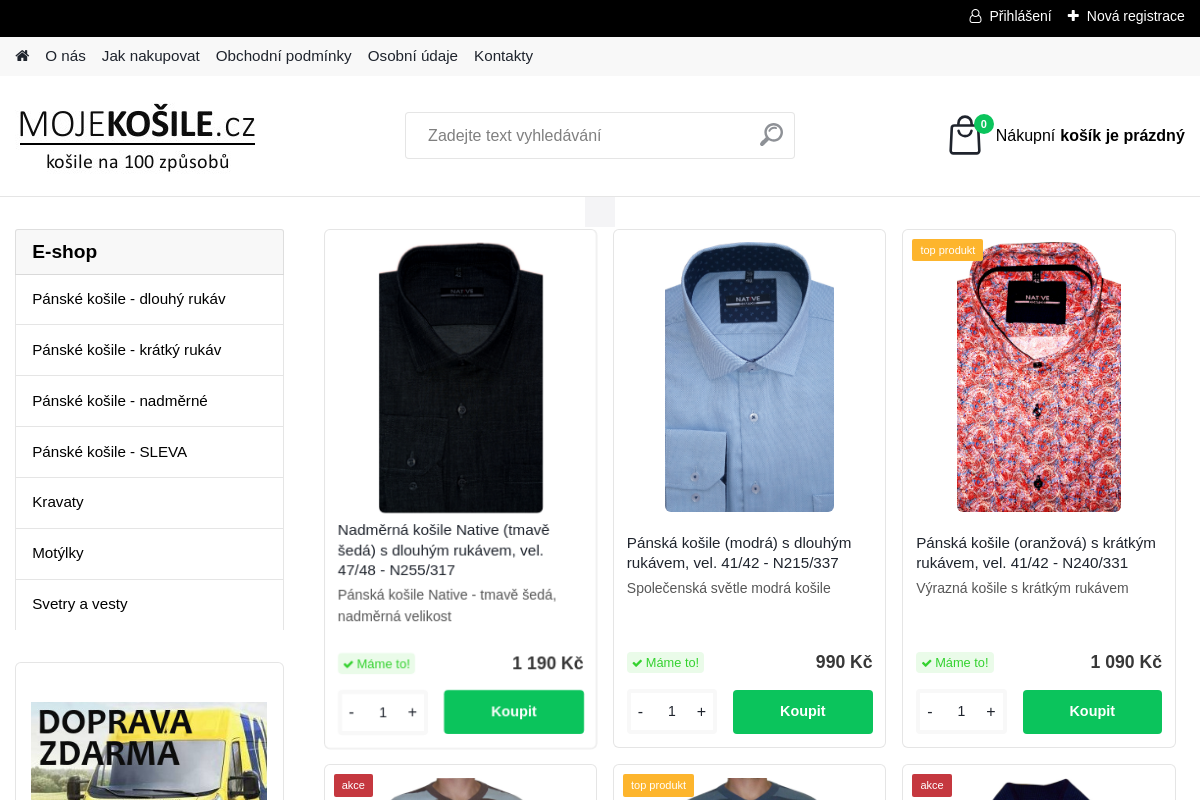The image size is (1200, 800).
Task: Select Pánské košile - dlouhý rukáv category
Action: 150,299
